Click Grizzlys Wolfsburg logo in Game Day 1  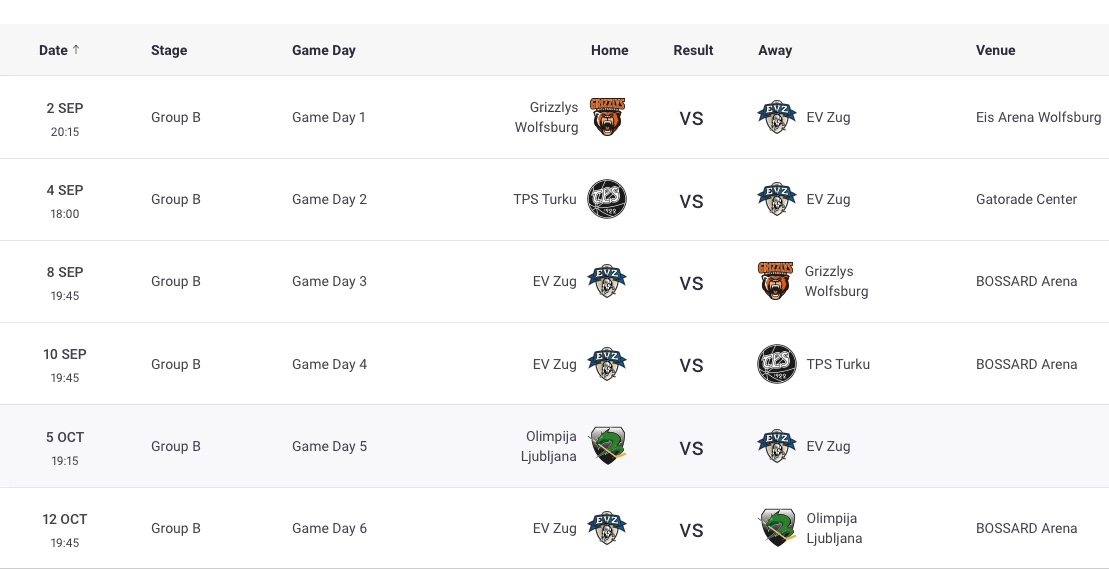click(607, 117)
